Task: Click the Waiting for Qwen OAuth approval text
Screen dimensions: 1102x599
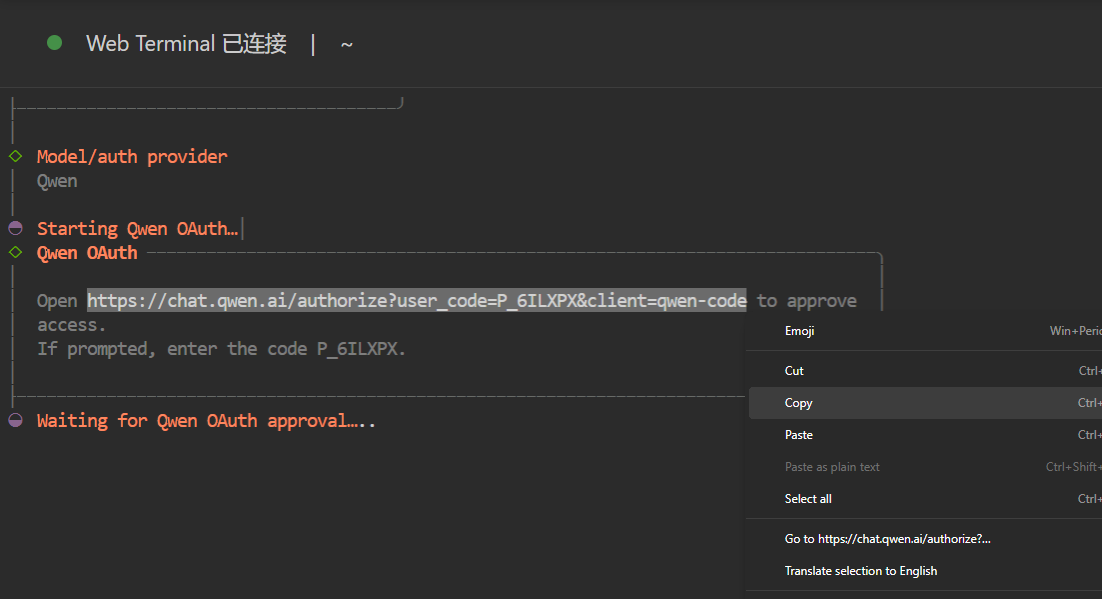Action: coord(205,421)
